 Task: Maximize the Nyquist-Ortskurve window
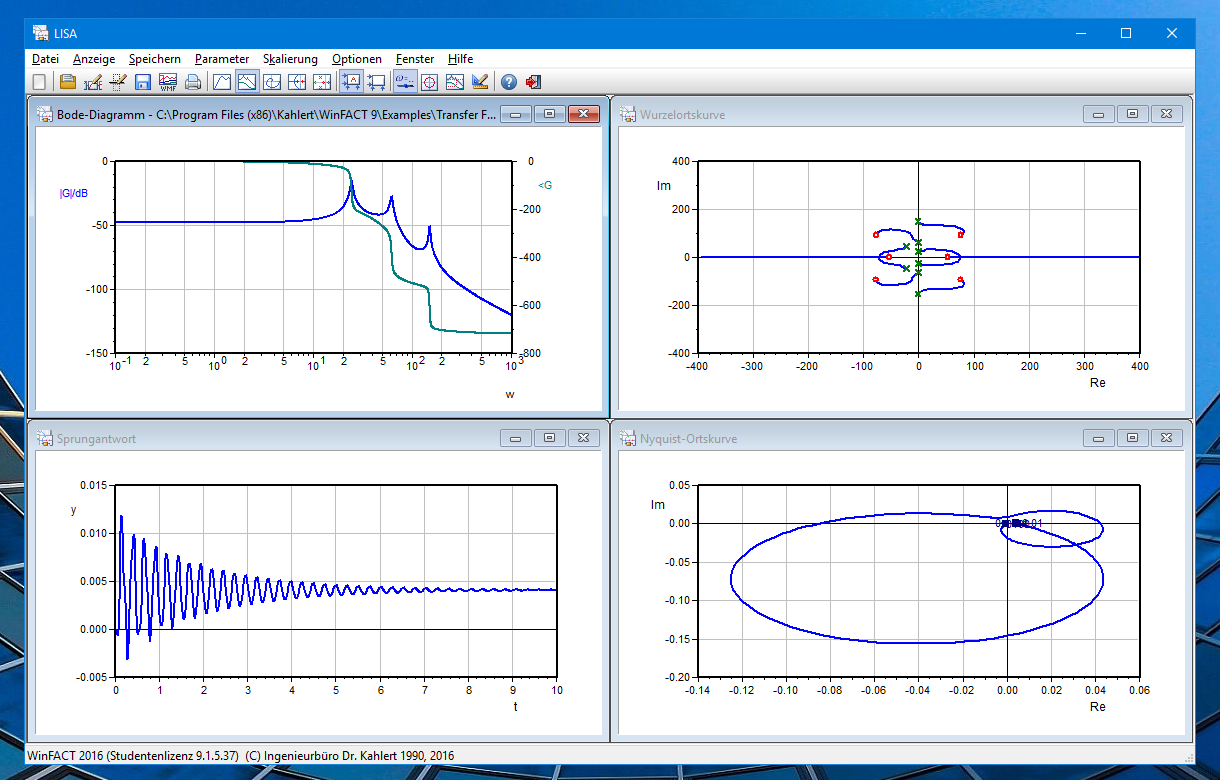pos(1132,438)
